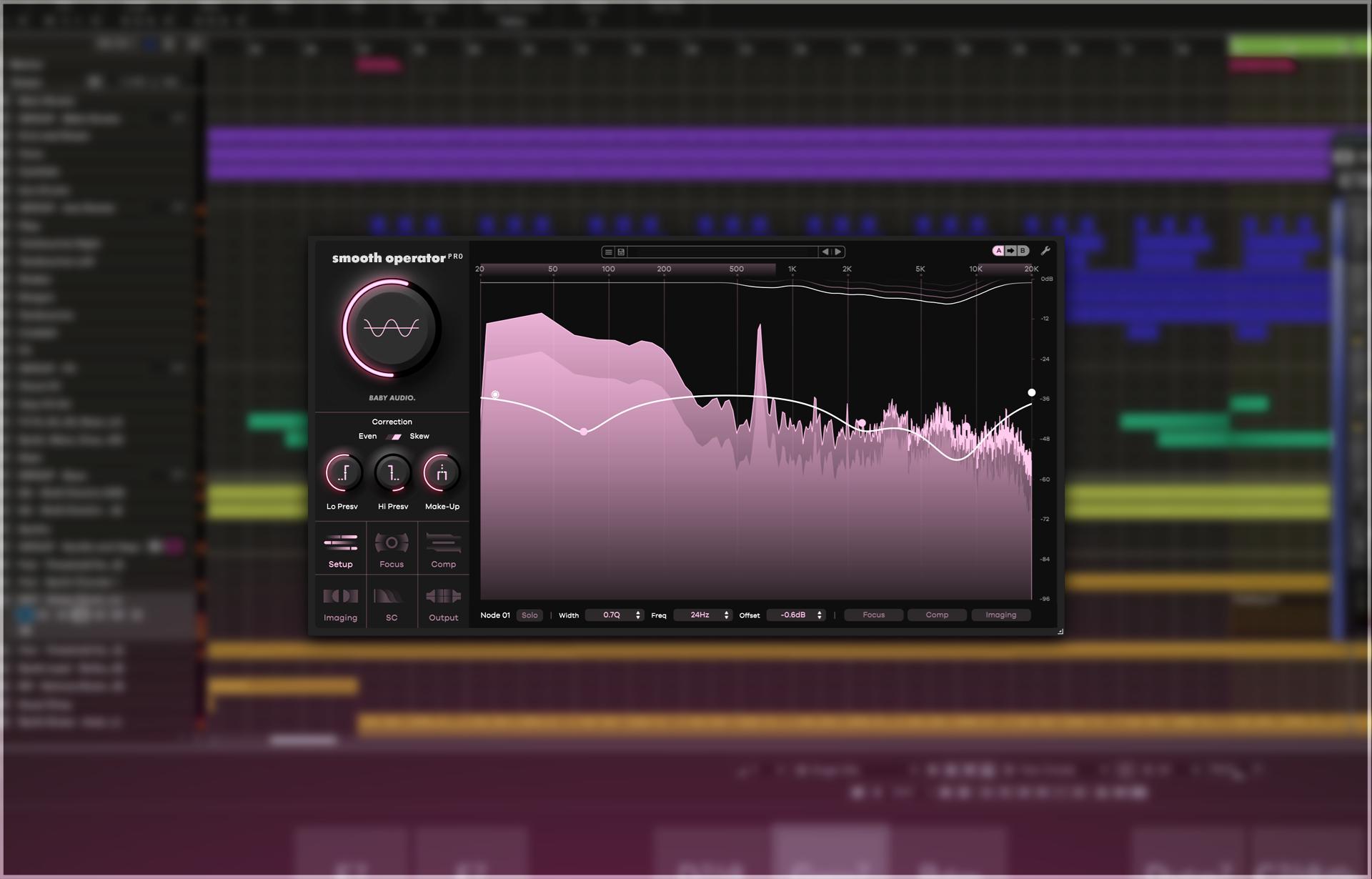
Task: Click the Width parameter label
Action: click(569, 615)
